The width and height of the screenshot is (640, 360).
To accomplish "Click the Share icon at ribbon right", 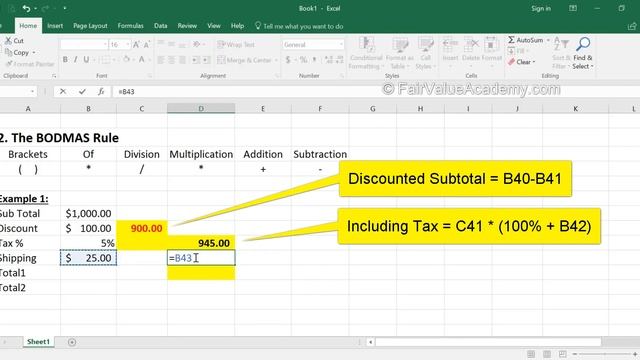I will coord(632,26).
